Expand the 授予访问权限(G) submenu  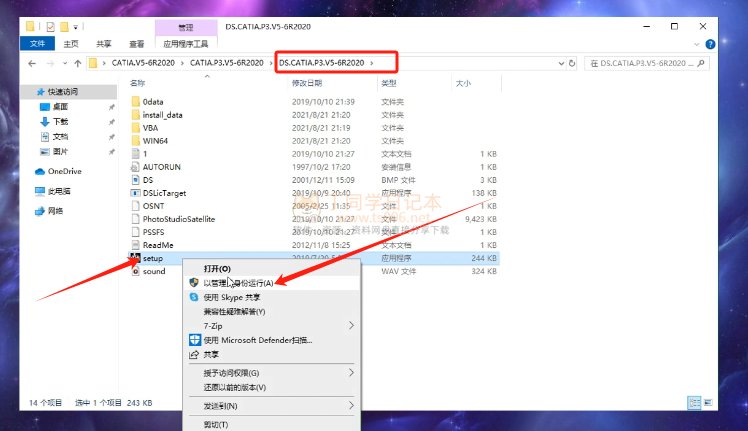[x=271, y=373]
